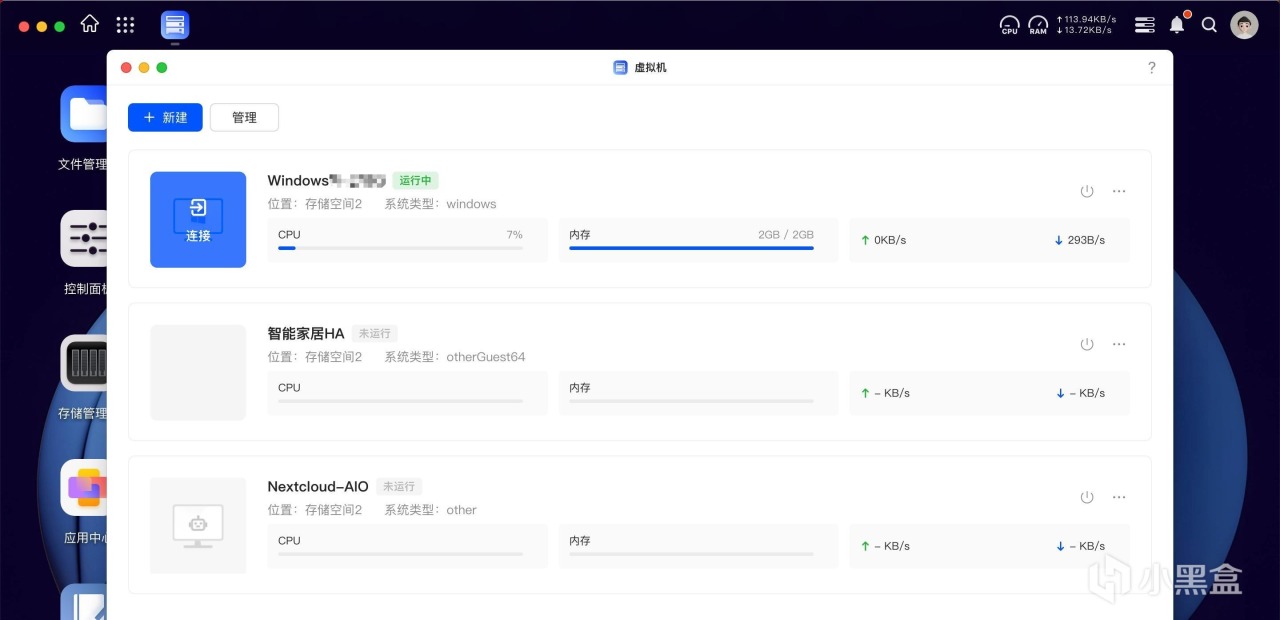Click the 运行中 status badge

[415, 181]
